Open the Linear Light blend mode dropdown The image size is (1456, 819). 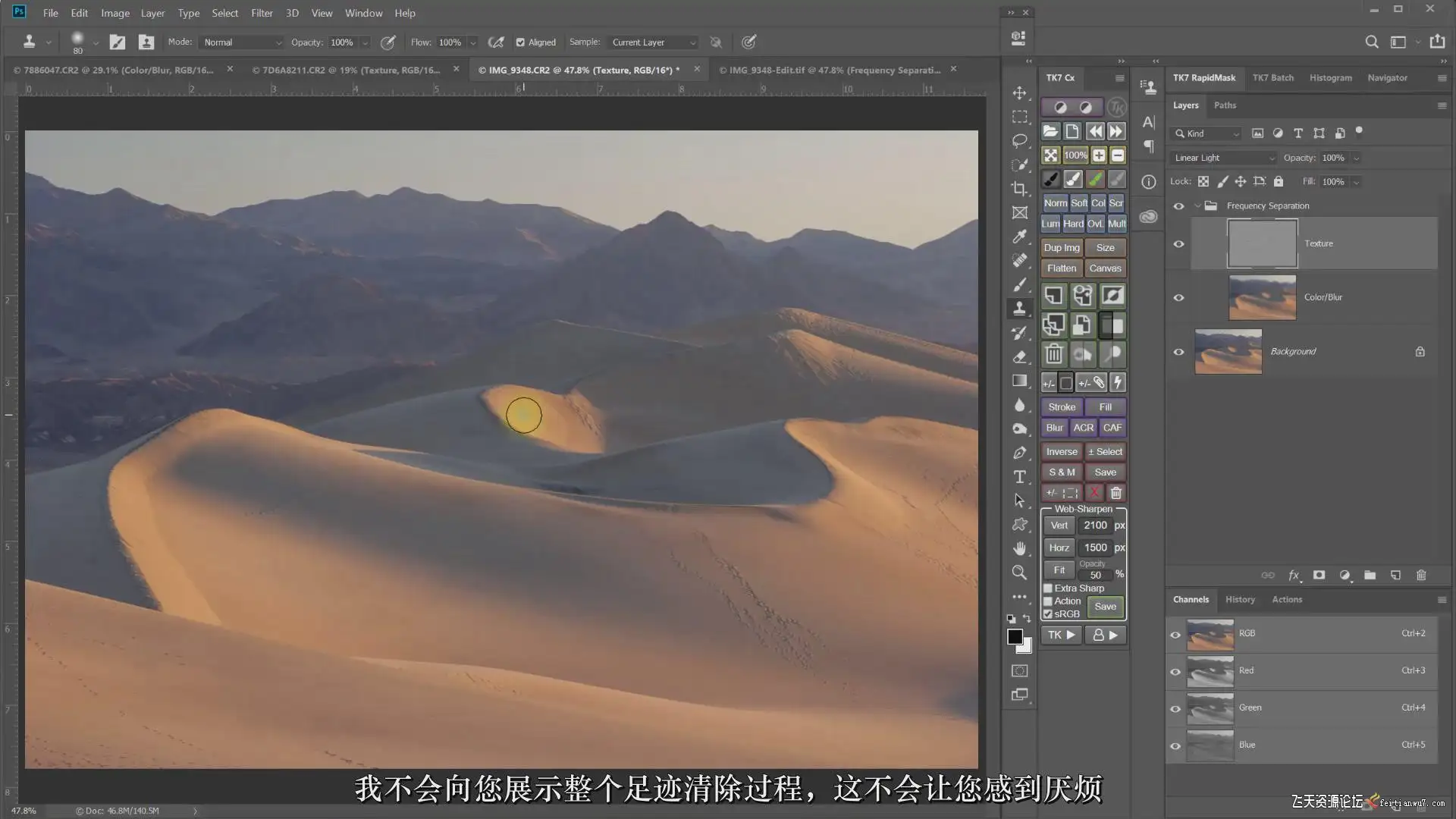point(1224,158)
